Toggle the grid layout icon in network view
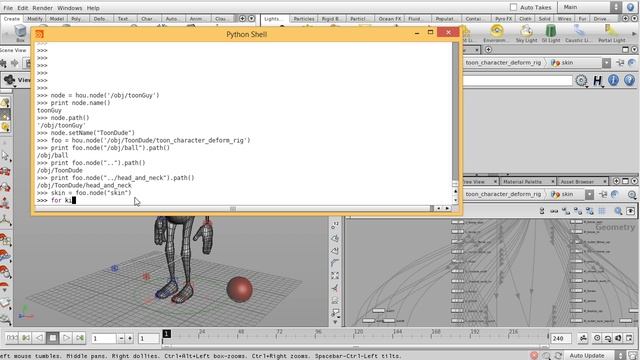Screen dimensions: 640x360 pos(602,211)
